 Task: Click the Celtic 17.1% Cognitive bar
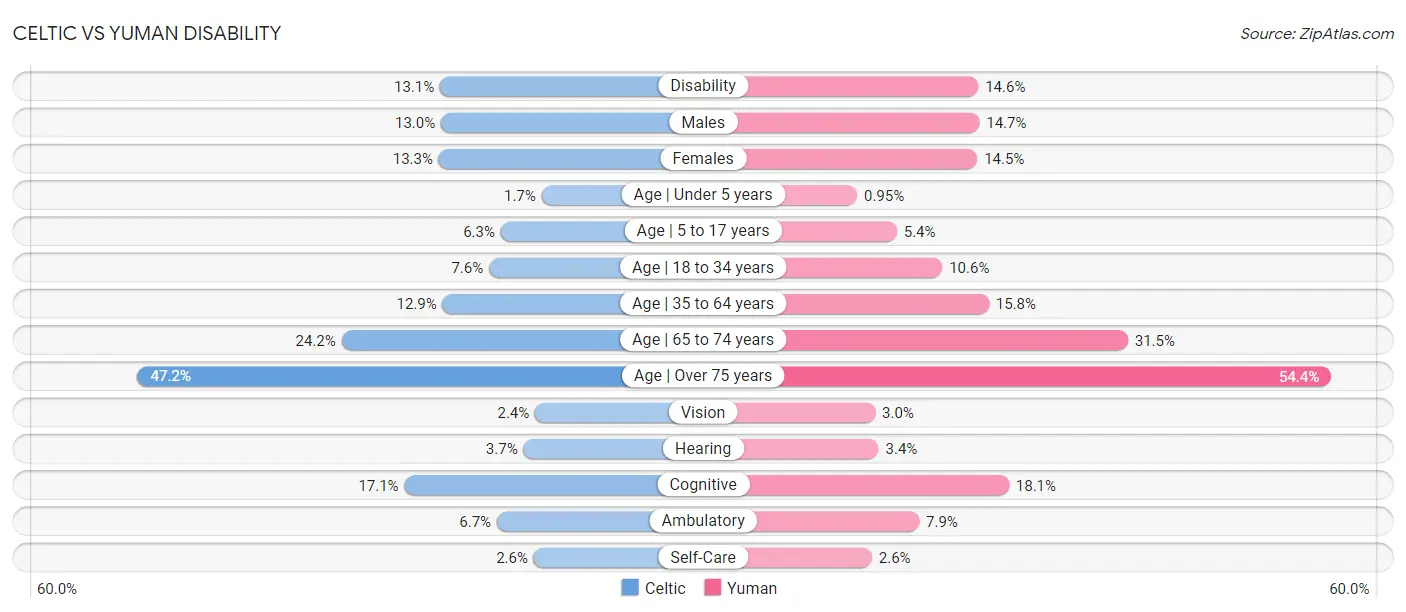point(532,485)
